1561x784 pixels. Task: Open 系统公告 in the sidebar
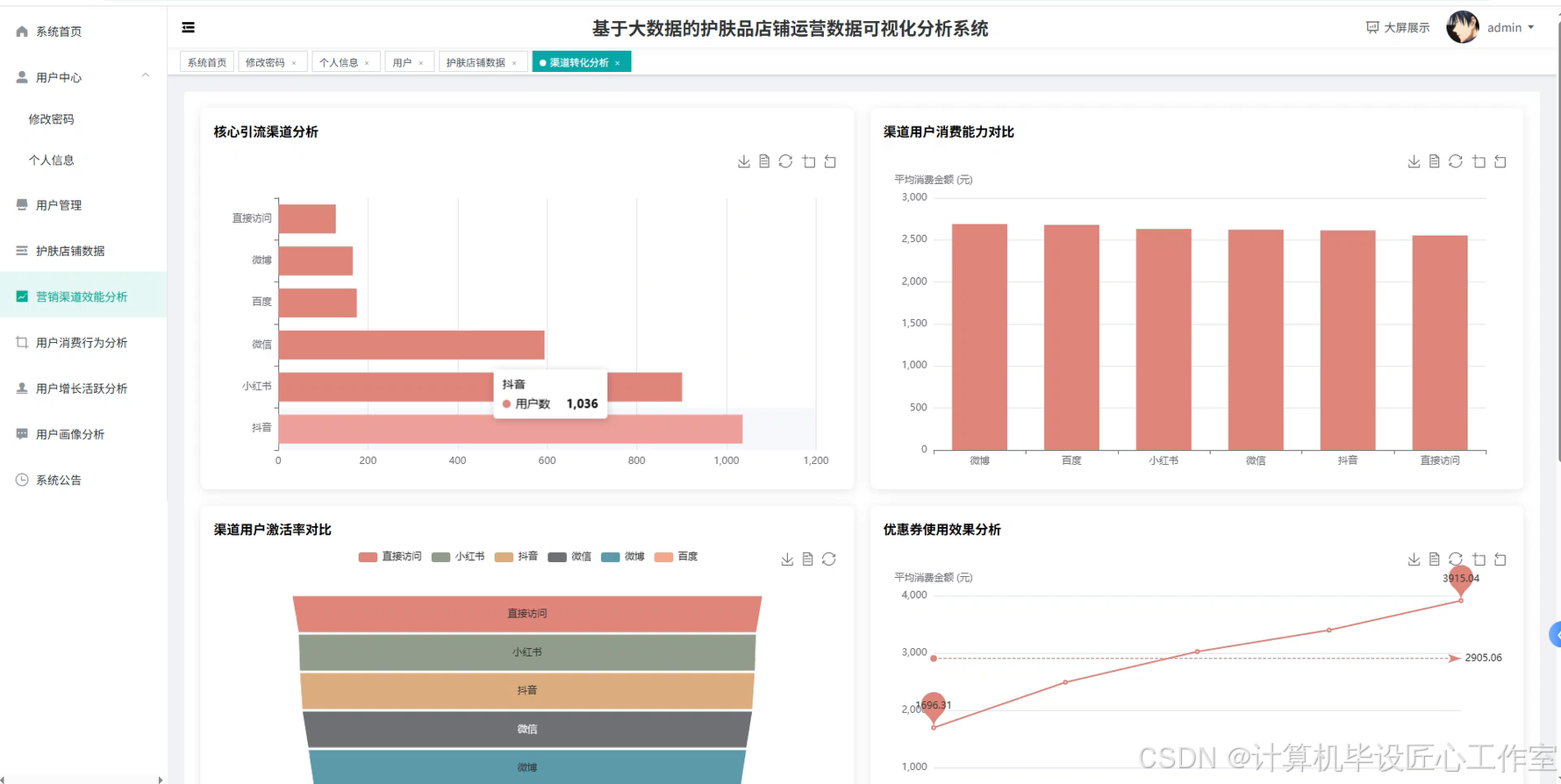(x=83, y=480)
